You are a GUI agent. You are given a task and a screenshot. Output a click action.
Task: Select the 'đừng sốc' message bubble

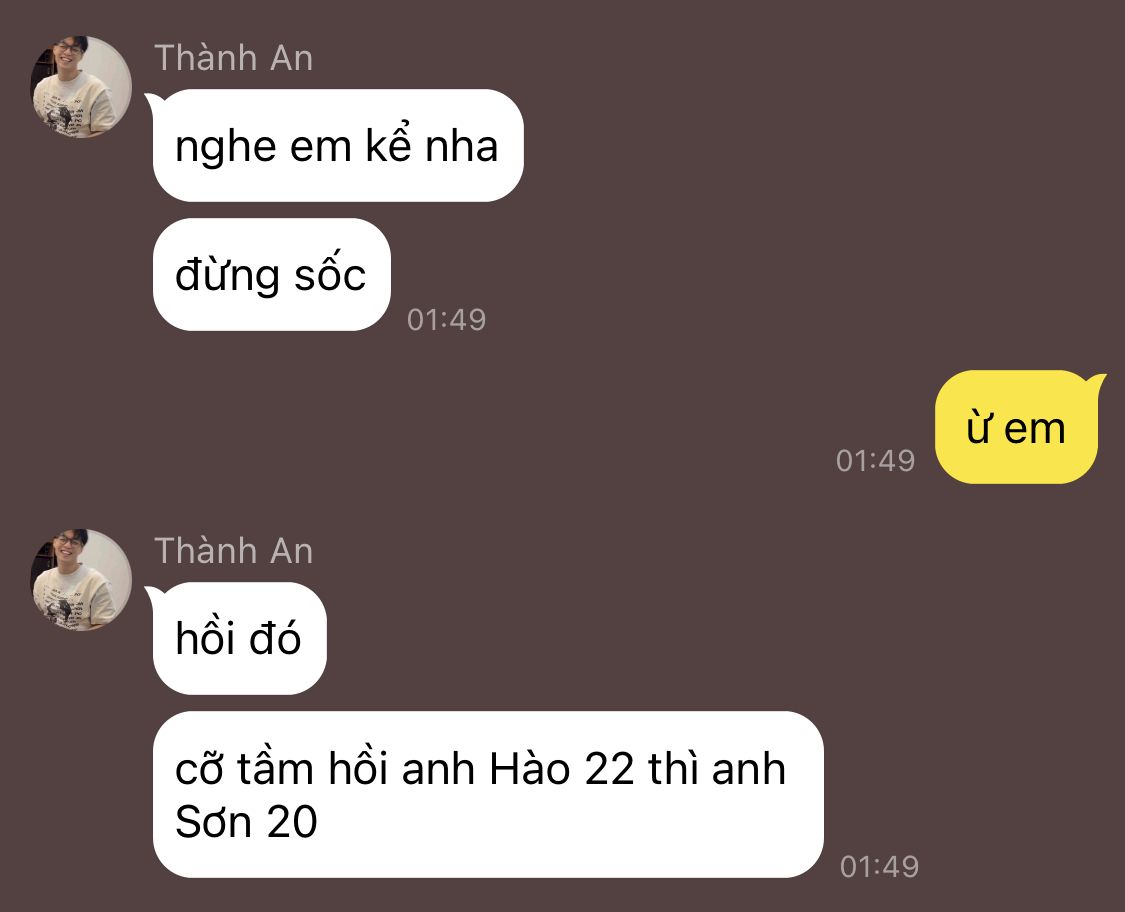[x=271, y=275]
